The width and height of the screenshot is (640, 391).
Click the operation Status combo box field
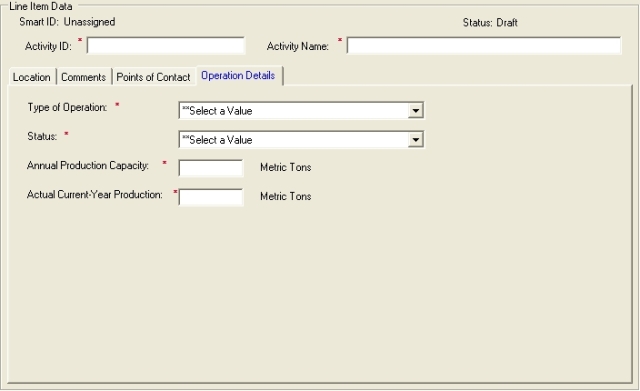point(301,140)
